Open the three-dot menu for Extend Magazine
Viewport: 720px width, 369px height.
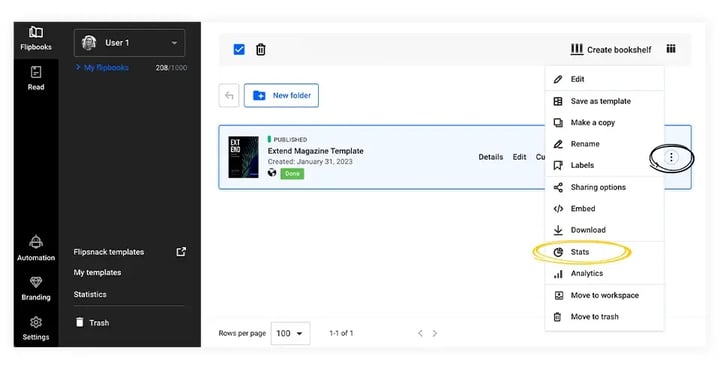point(671,157)
